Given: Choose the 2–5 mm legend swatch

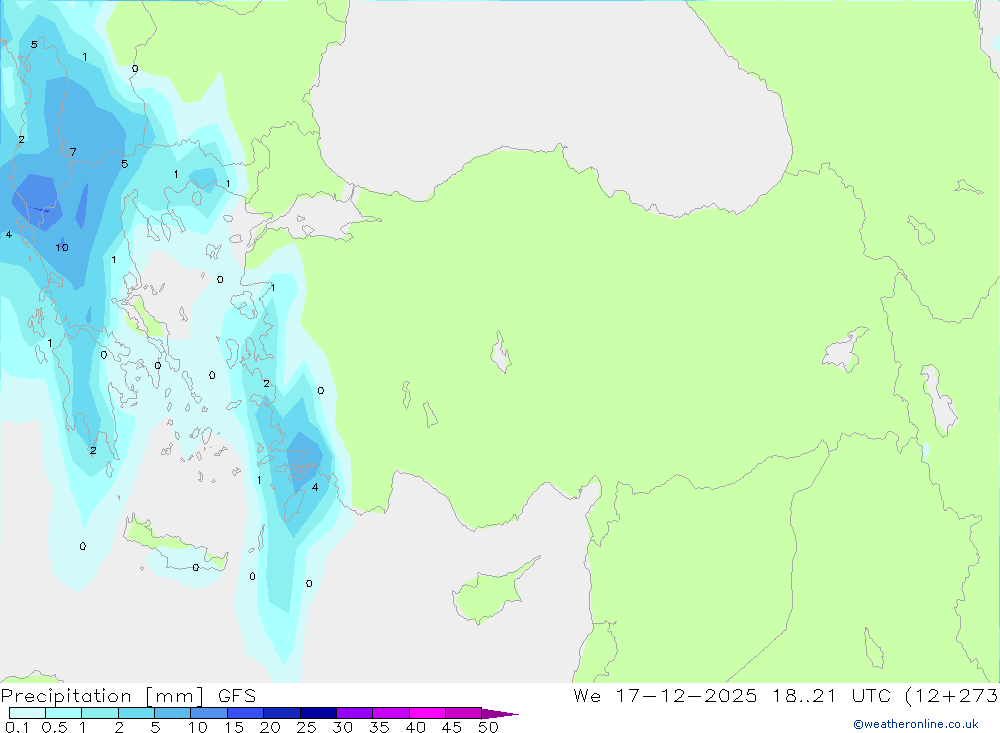Looking at the screenshot, I should (136, 713).
